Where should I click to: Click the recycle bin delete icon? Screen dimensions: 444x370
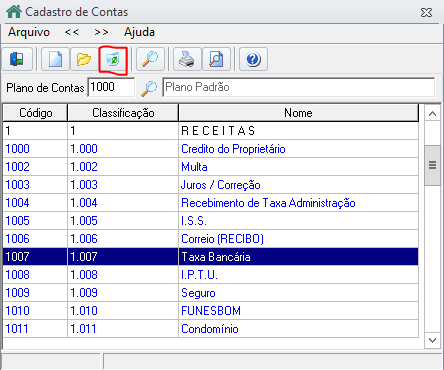tap(113, 60)
